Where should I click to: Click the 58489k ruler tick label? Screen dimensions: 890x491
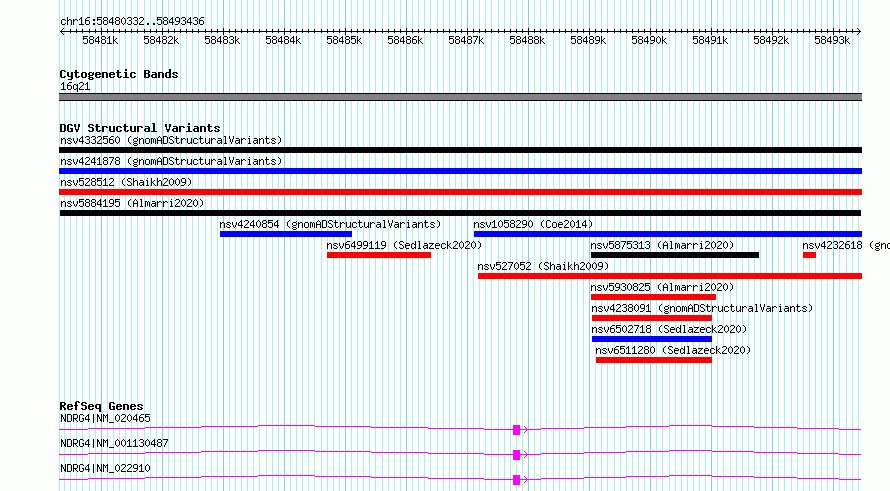point(588,40)
